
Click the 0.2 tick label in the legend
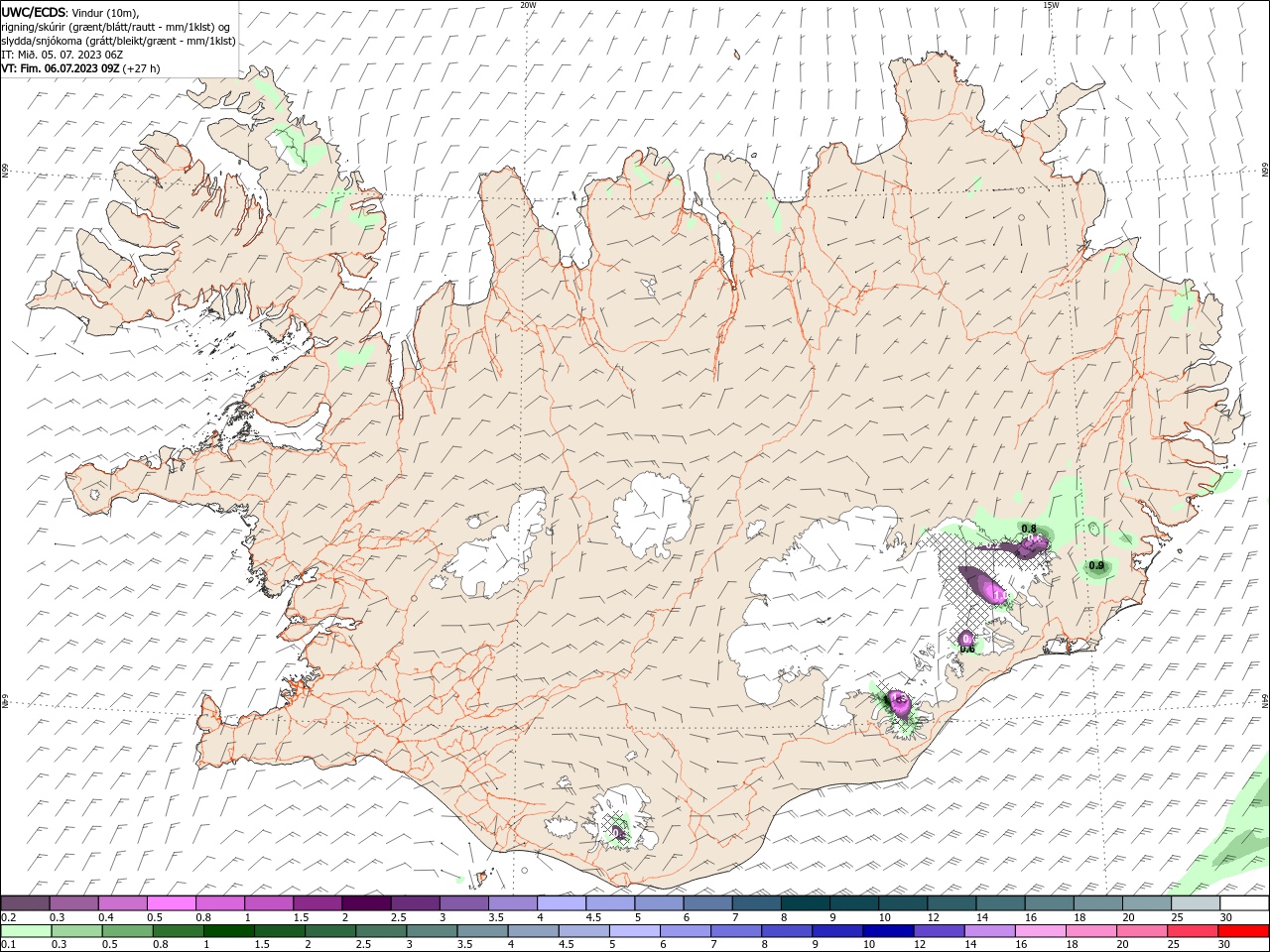tap(8, 917)
